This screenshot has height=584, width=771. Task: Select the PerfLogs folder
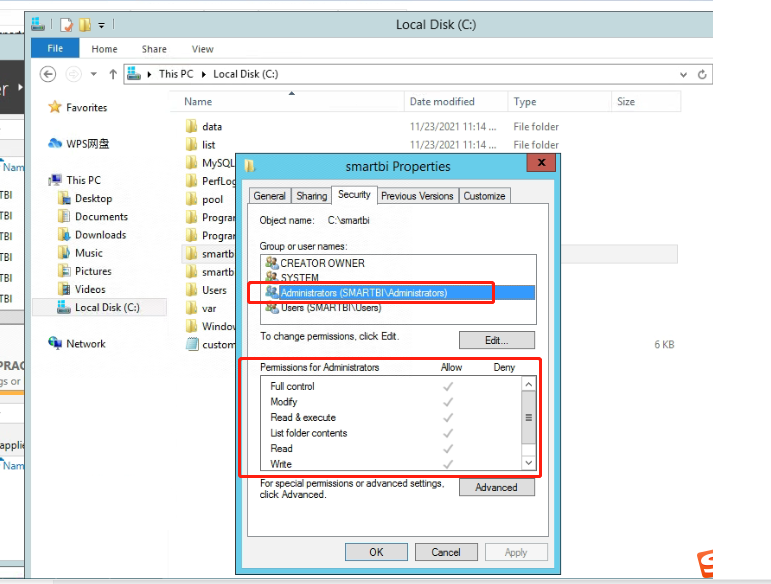[x=210, y=181]
